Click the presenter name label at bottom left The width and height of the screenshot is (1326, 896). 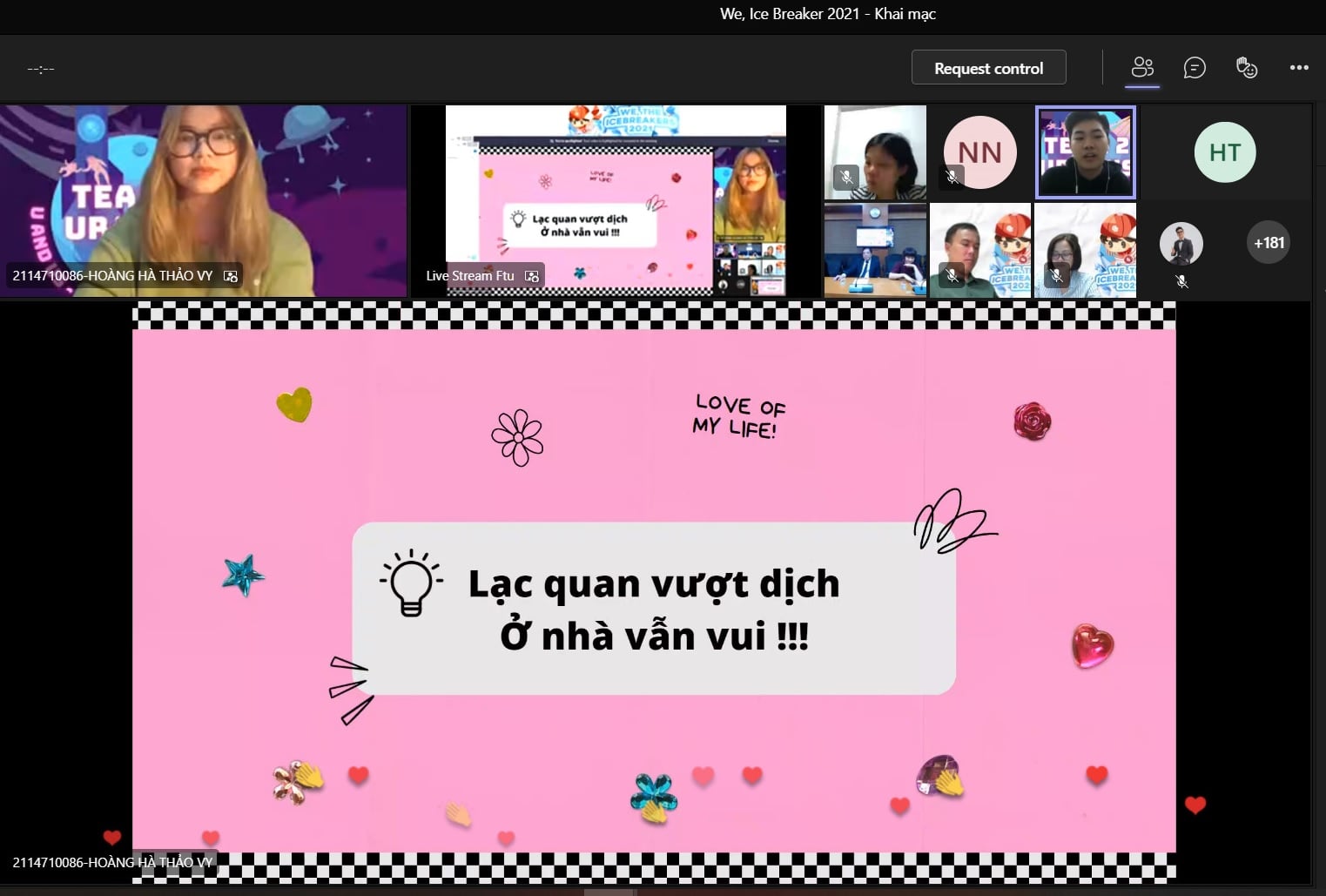(x=112, y=862)
